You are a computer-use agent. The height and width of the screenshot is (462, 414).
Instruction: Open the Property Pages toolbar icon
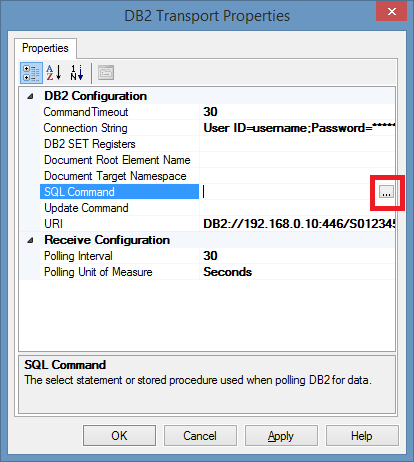coord(106,73)
